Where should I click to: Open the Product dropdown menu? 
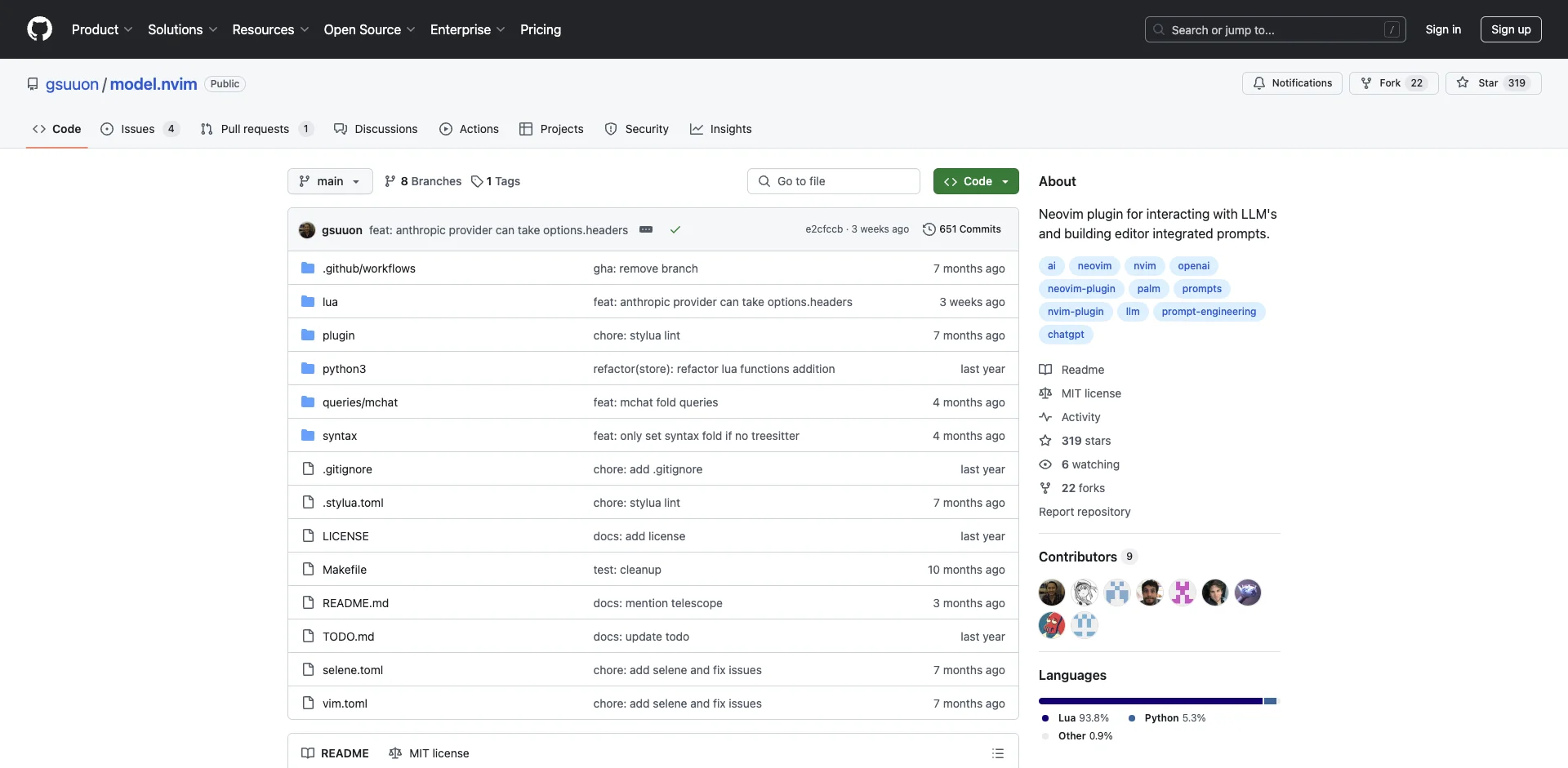pos(102,29)
